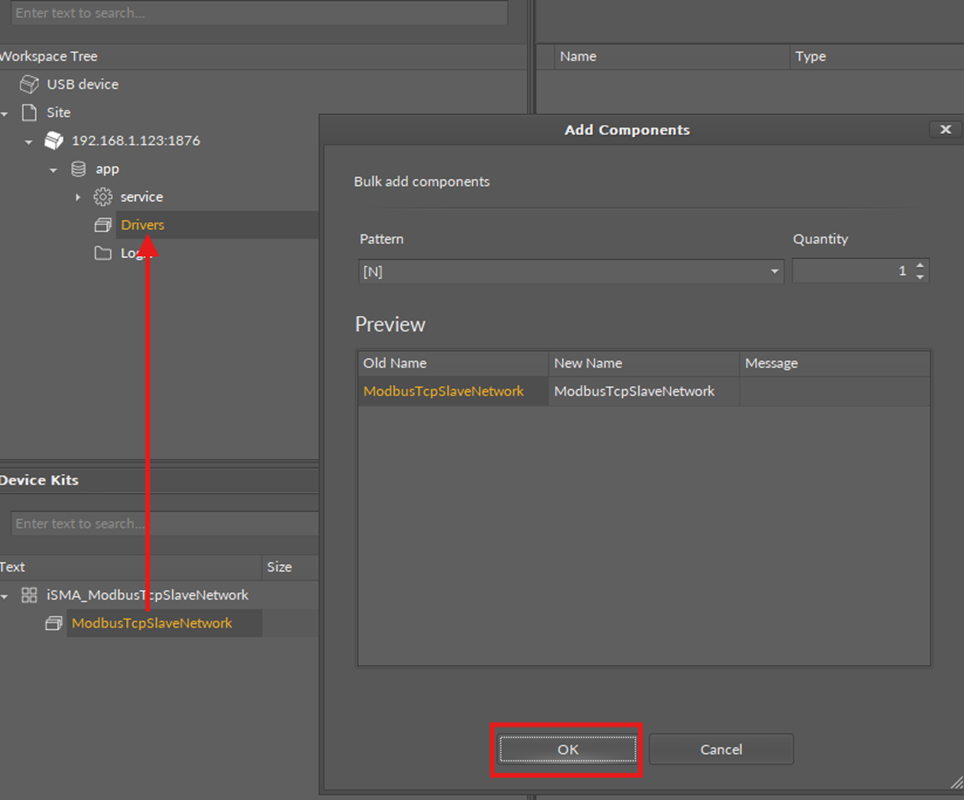Click the iSMA_ModbusTcpSlaveNetwork kit grid icon

tap(29, 595)
